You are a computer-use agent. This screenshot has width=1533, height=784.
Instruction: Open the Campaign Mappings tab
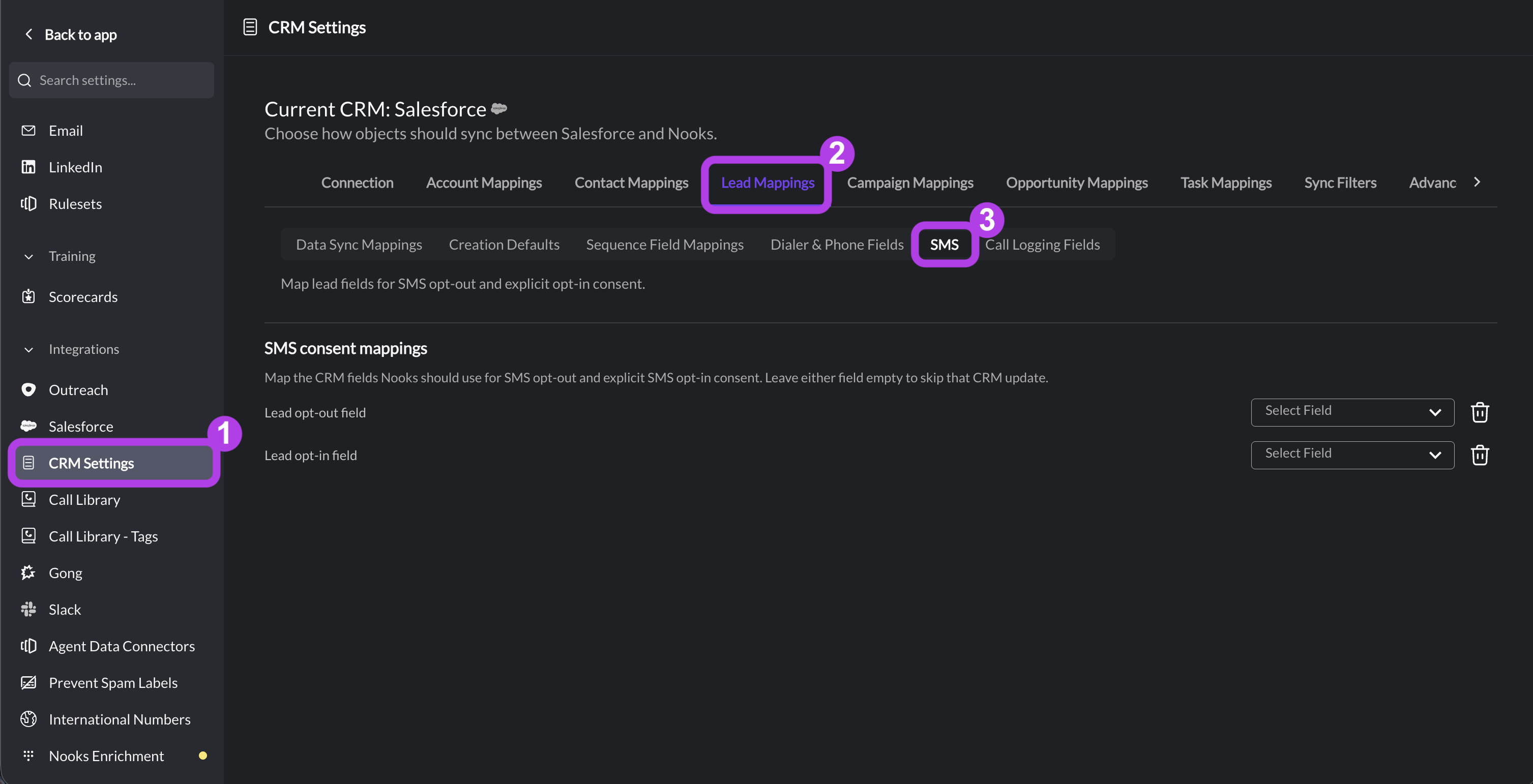[x=910, y=183]
